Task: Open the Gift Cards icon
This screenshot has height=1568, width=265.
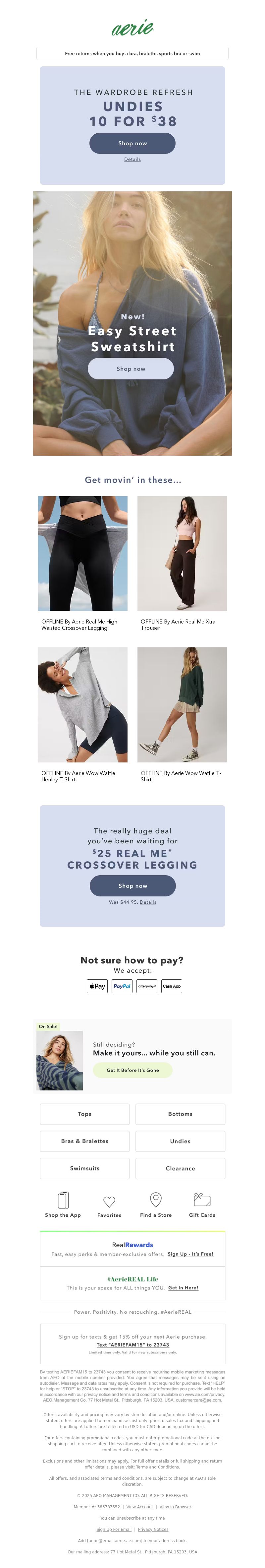Action: 202,1199
